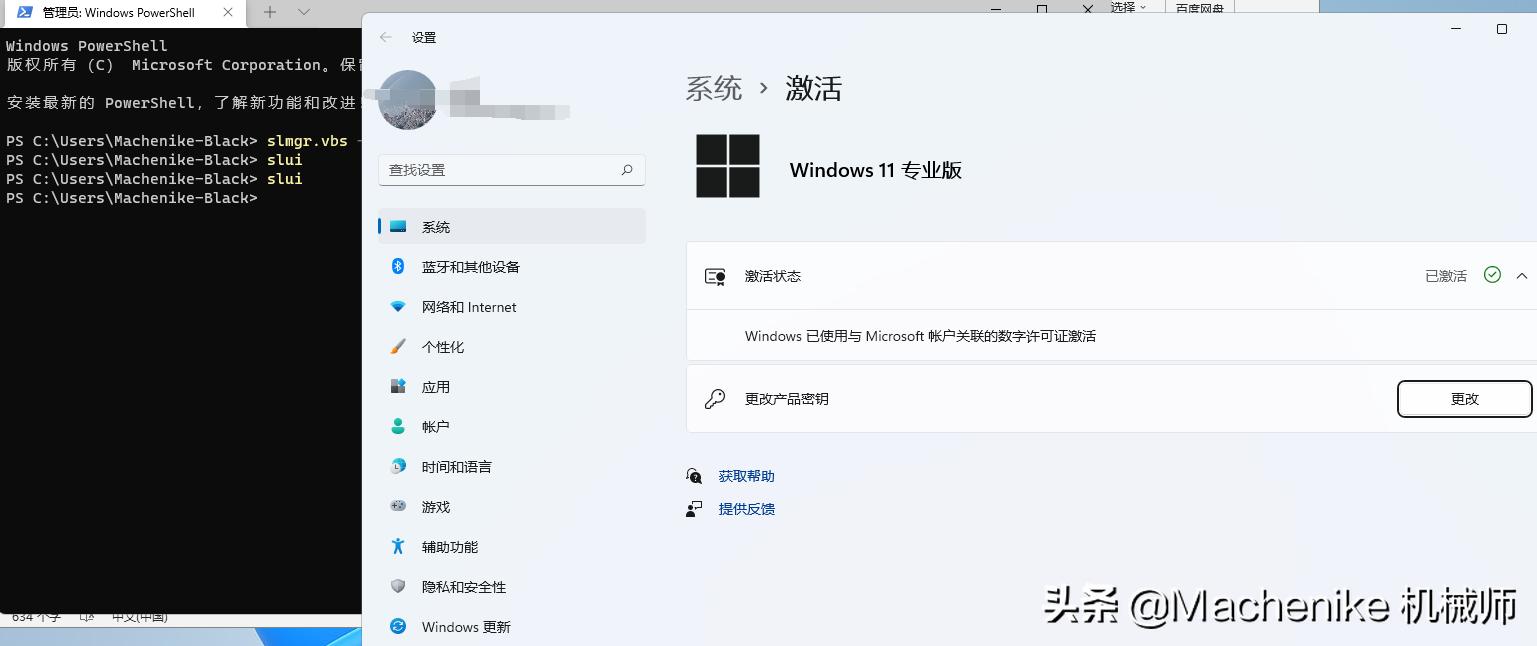
Task: Collapse the 激活状态 section chevron
Action: [1523, 276]
